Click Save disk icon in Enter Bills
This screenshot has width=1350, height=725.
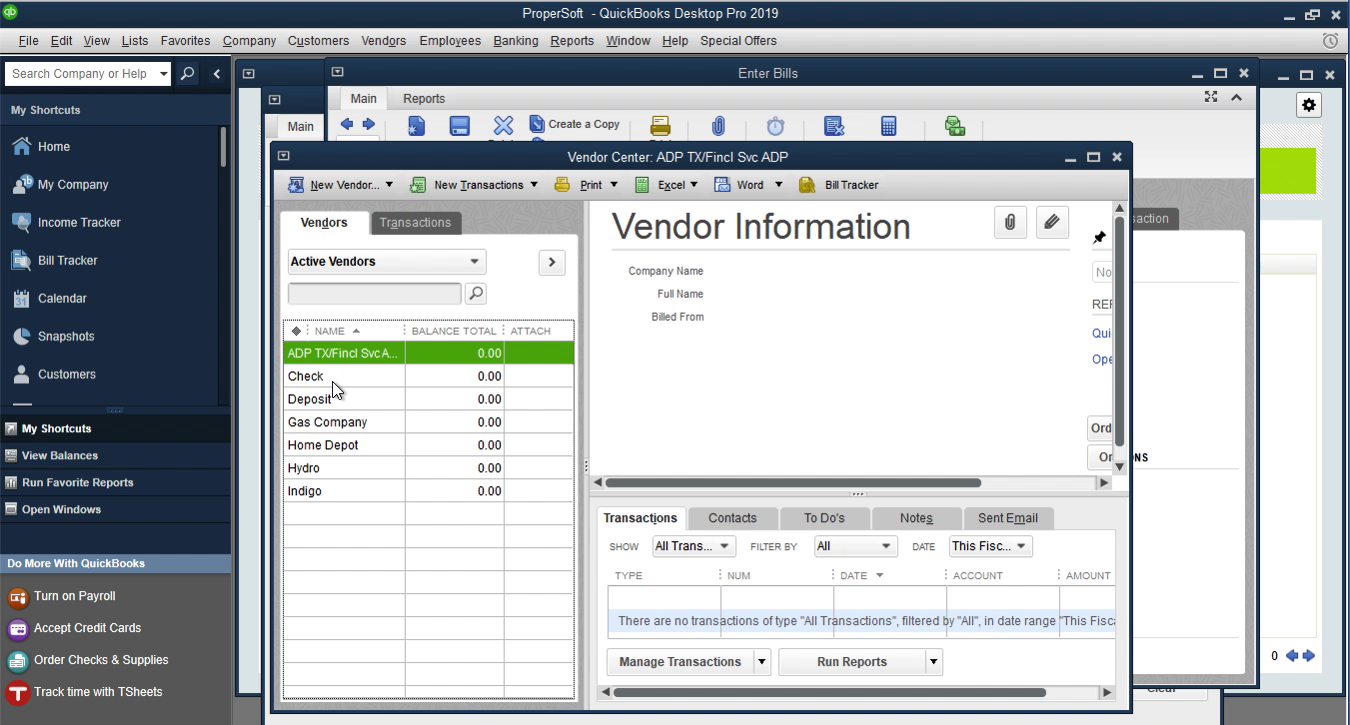[459, 126]
